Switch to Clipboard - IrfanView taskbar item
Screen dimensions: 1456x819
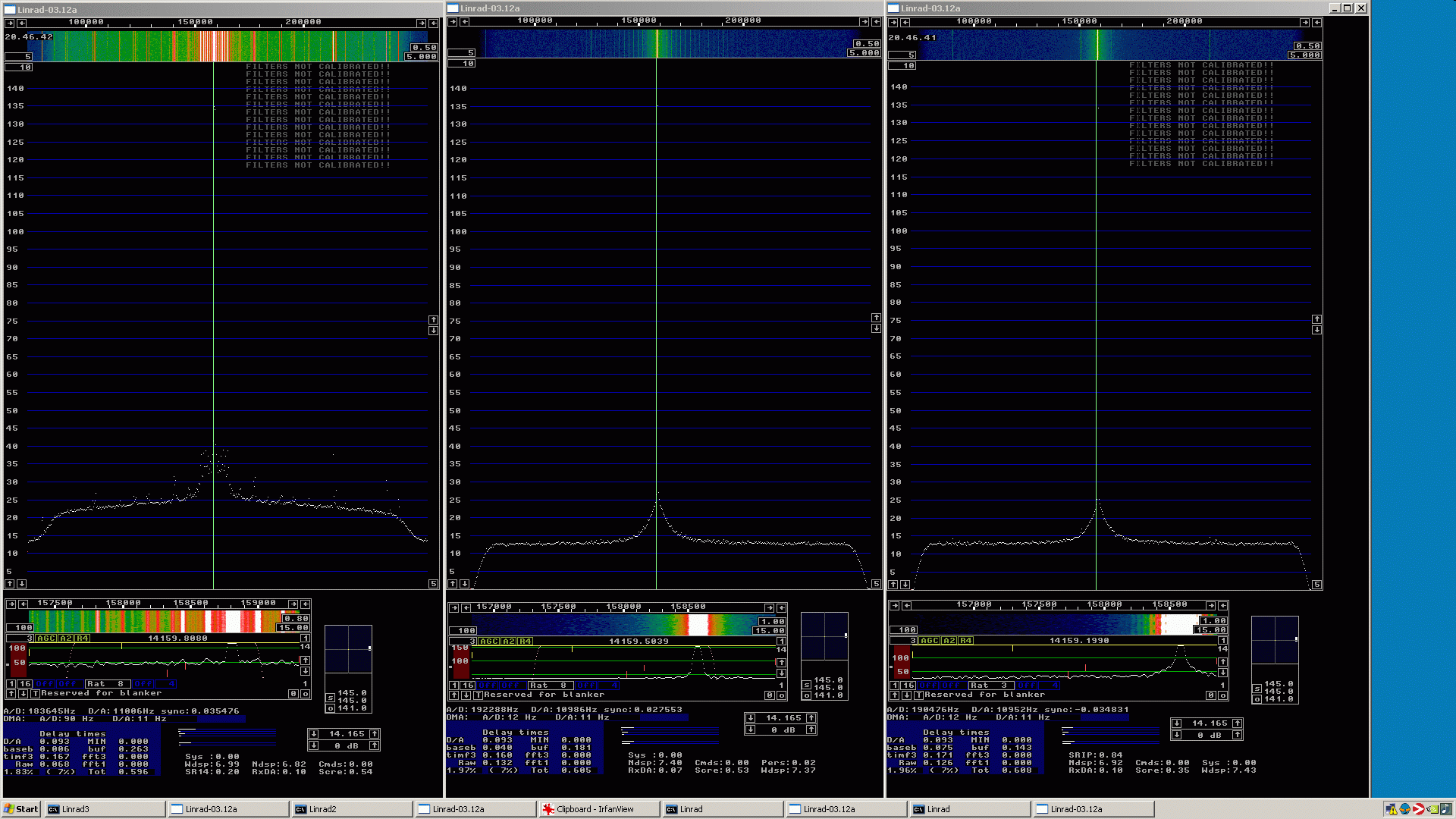click(599, 809)
